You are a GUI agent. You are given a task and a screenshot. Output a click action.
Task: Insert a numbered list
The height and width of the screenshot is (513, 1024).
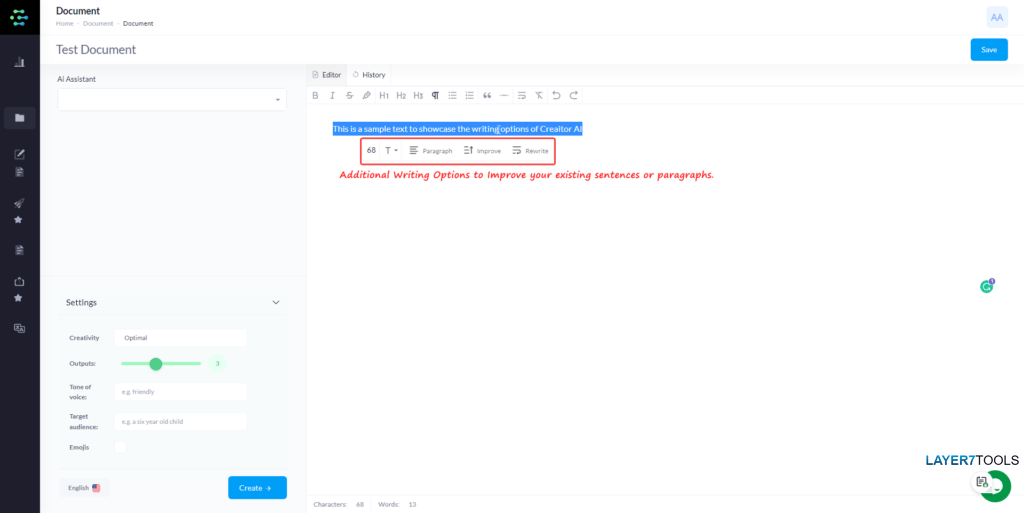click(x=470, y=95)
